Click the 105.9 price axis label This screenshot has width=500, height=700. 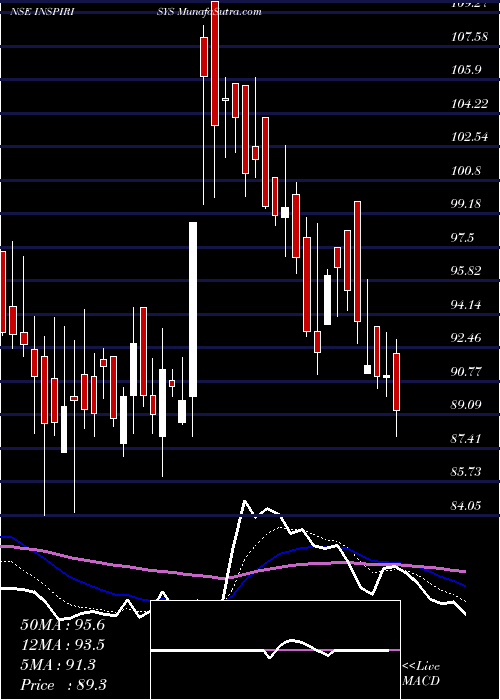pos(467,70)
